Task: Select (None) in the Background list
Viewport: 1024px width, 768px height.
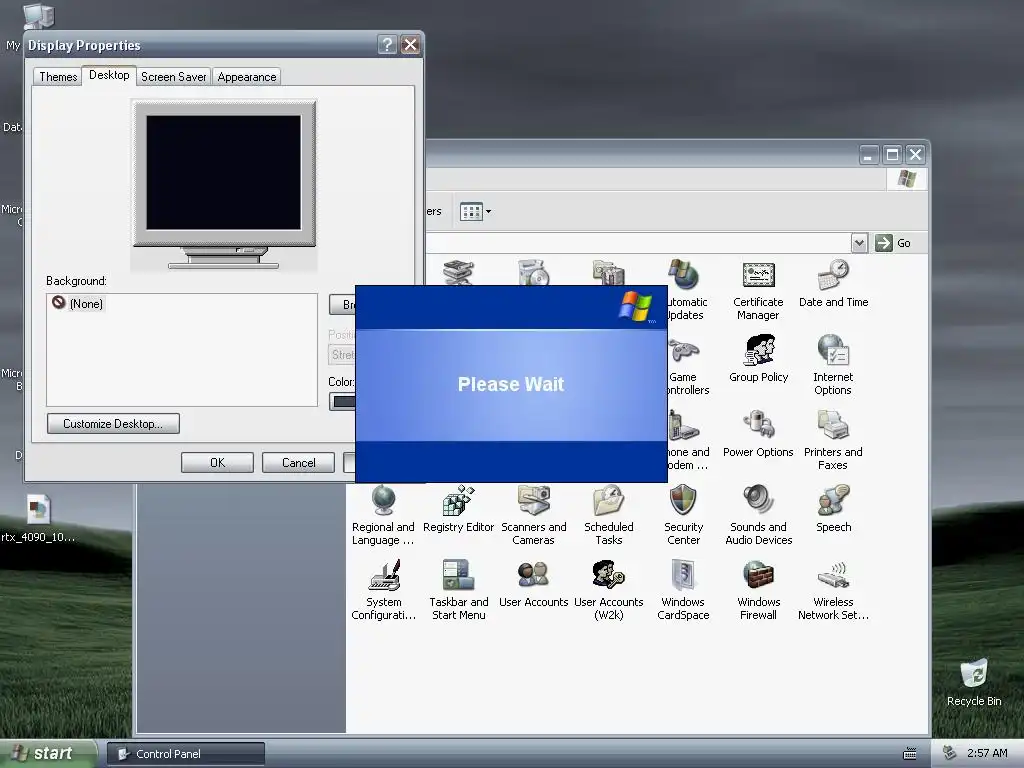Action: point(78,303)
